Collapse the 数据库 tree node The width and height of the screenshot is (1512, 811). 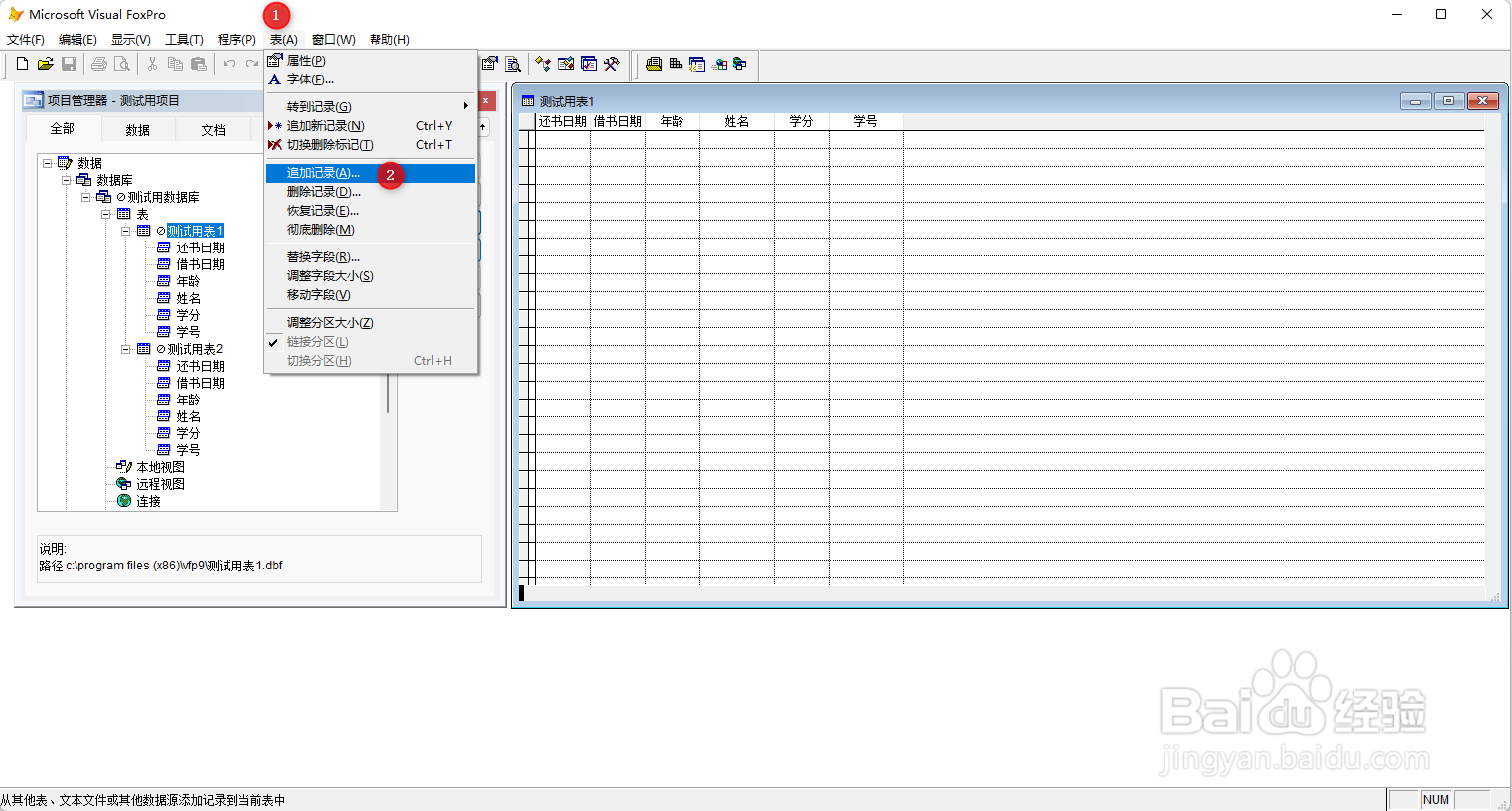(x=67, y=180)
